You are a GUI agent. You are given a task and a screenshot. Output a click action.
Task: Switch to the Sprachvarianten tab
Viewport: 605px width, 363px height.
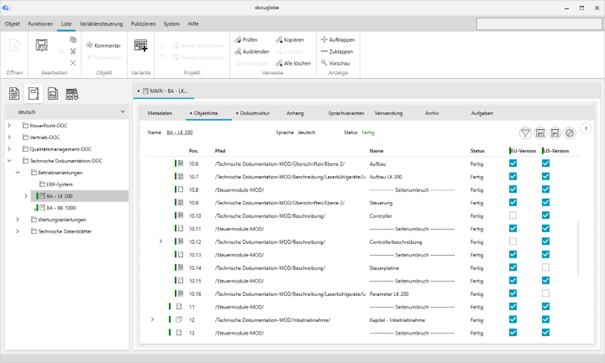click(346, 113)
